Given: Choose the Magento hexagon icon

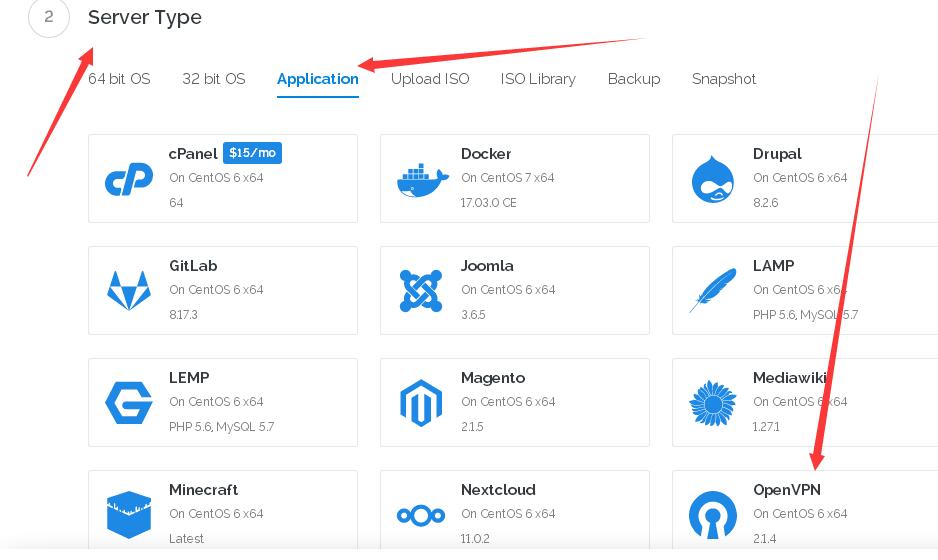Looking at the screenshot, I should (421, 403).
